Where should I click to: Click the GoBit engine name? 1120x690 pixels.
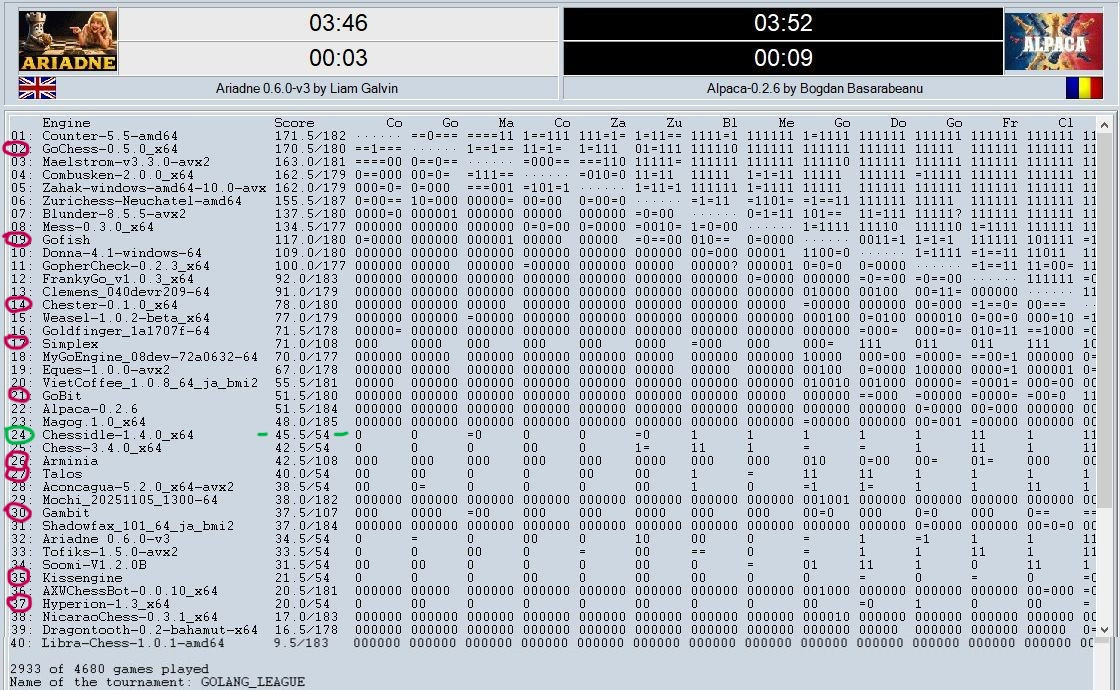(x=62, y=396)
